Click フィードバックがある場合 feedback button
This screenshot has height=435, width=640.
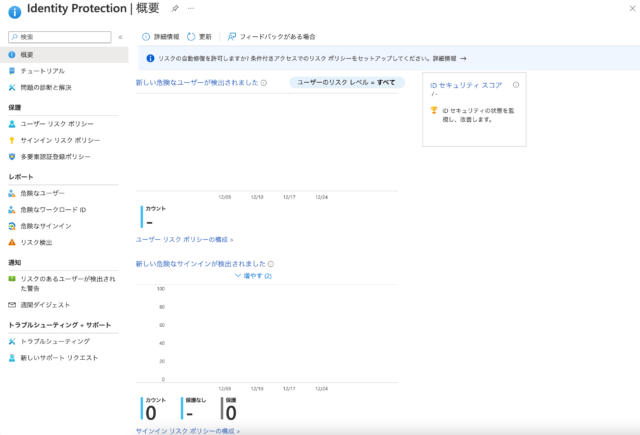pyautogui.click(x=271, y=37)
